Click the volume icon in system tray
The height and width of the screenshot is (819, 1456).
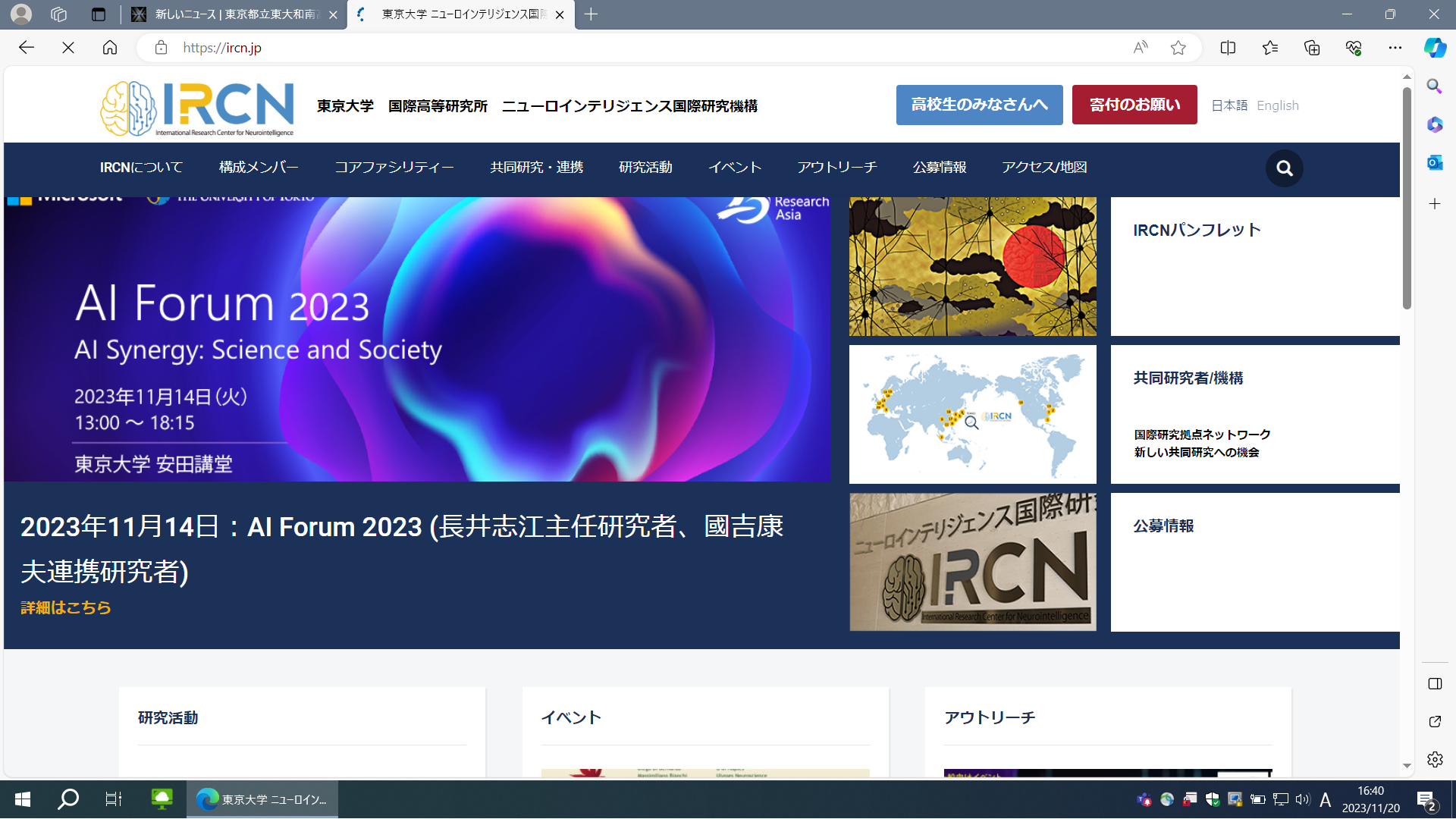[x=1303, y=799]
